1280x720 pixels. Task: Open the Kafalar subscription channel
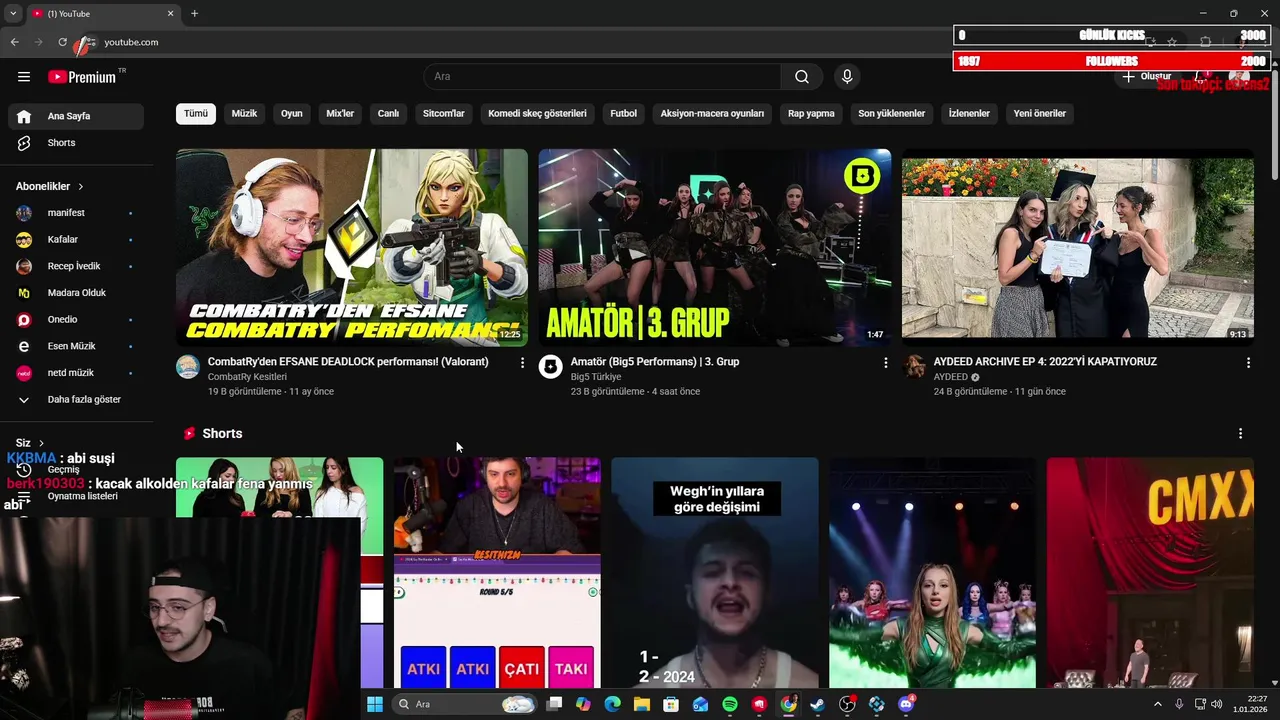pyautogui.click(x=76, y=240)
